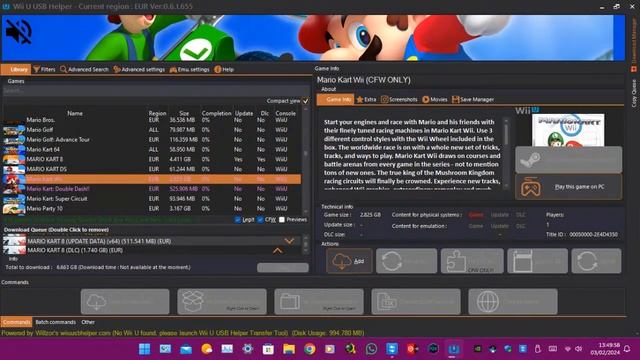Click the floppy disk save action icon
This screenshot has height=360, width=640.
(x=537, y=261)
